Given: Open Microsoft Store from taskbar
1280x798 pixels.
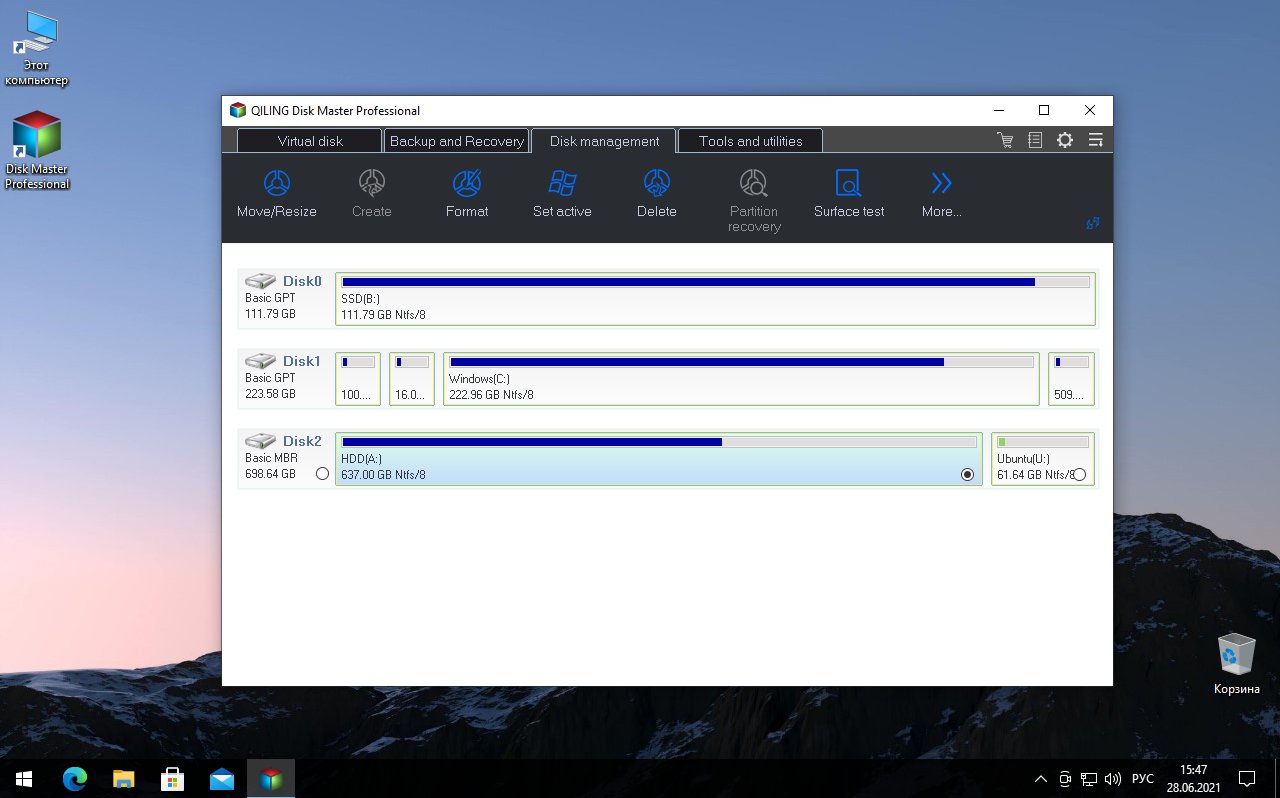Looking at the screenshot, I should 173,778.
